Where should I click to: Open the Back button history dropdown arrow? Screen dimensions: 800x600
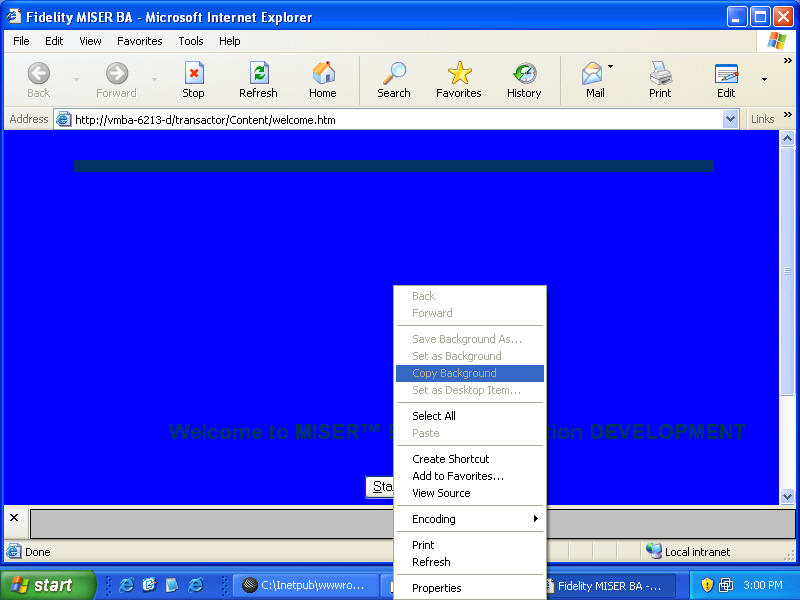coord(77,79)
